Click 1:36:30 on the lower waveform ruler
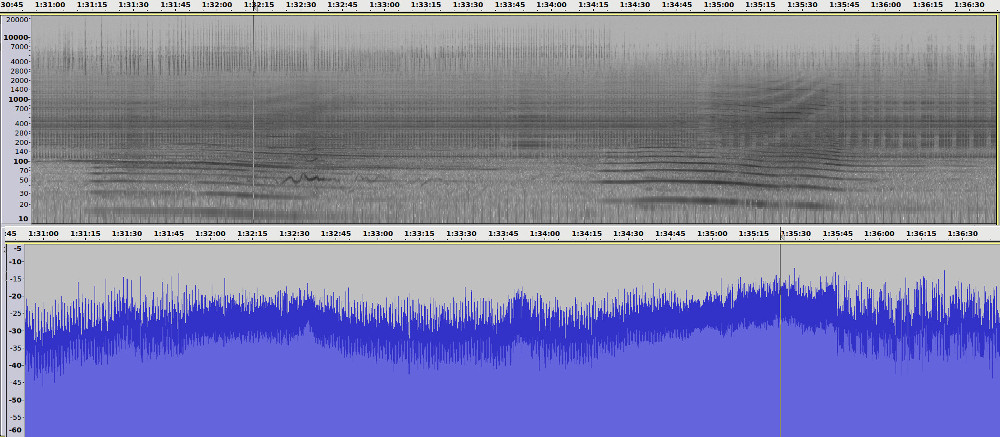 coord(962,233)
